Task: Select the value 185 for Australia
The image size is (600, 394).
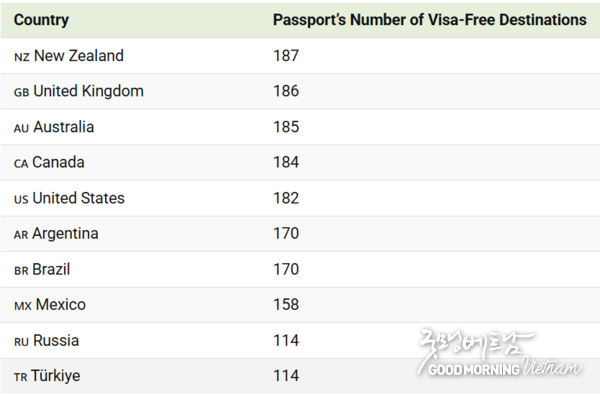Action: [x=286, y=127]
